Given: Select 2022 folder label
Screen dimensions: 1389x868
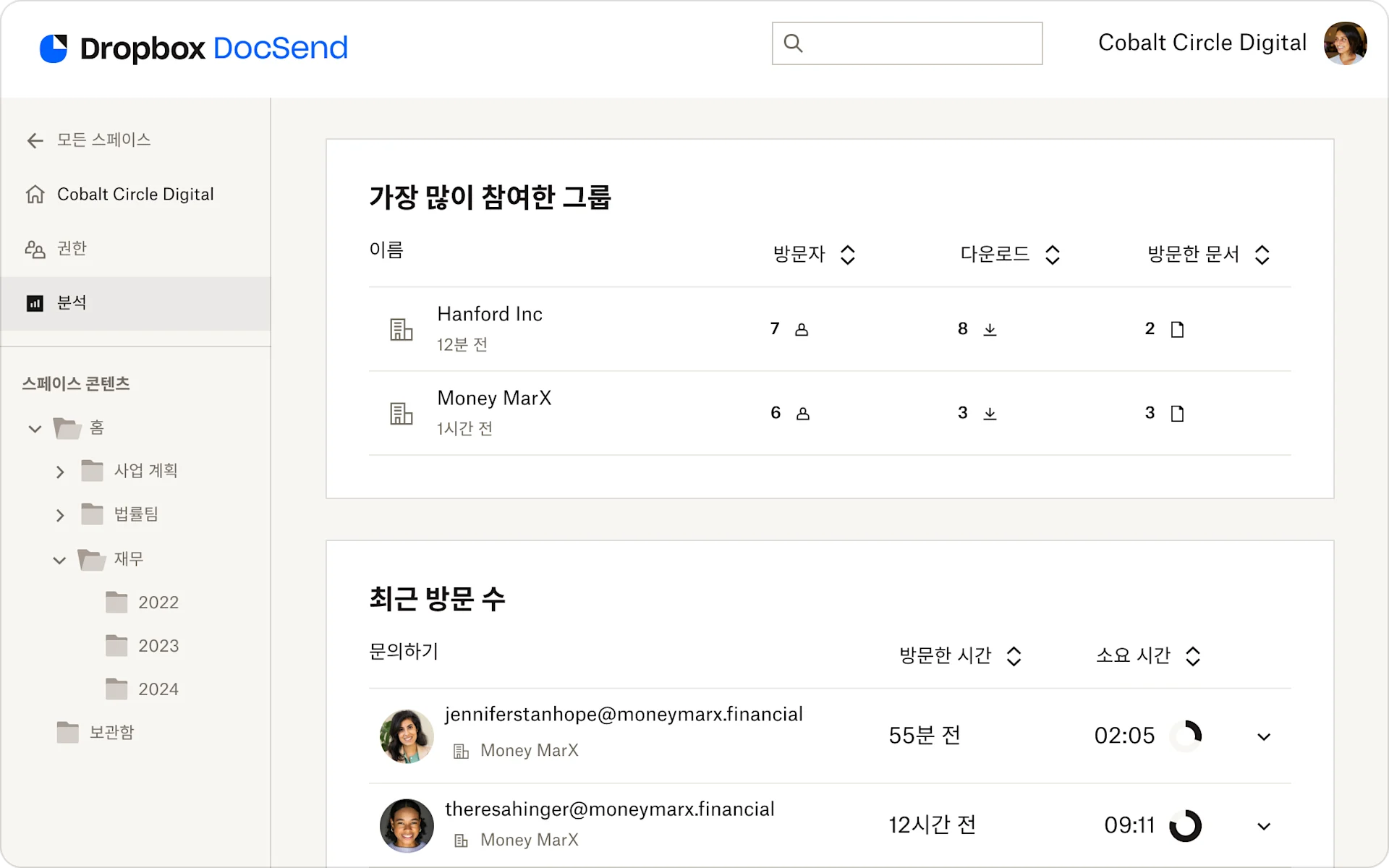Looking at the screenshot, I should point(158,602).
